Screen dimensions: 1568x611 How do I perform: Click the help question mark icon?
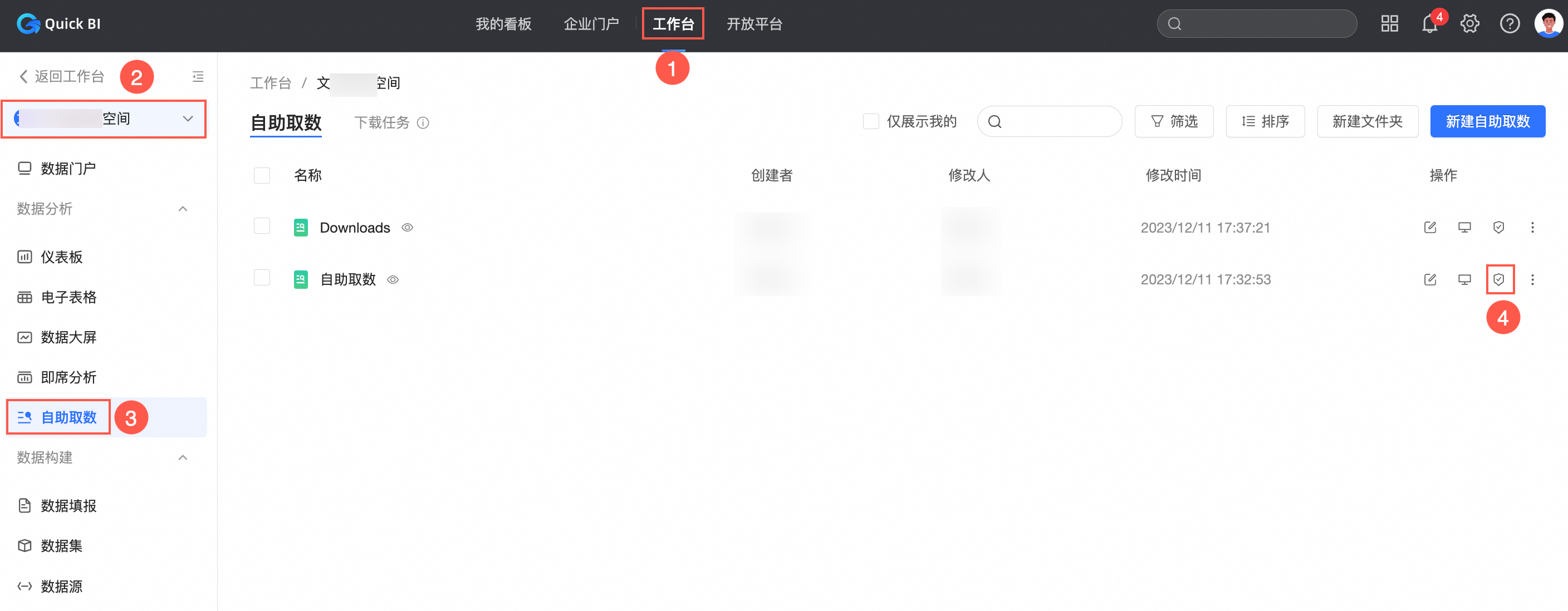point(1510,24)
